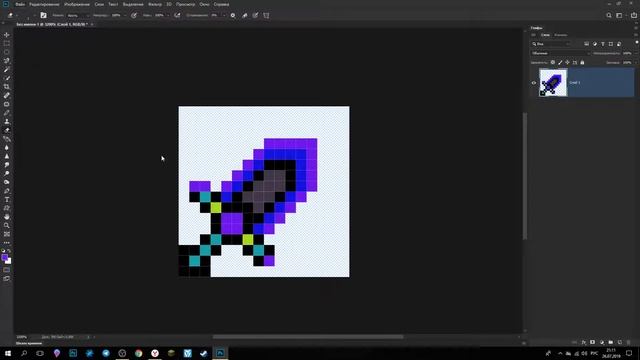The image size is (640, 360).
Task: Open the Фильтр menu
Action: (x=155, y=4)
